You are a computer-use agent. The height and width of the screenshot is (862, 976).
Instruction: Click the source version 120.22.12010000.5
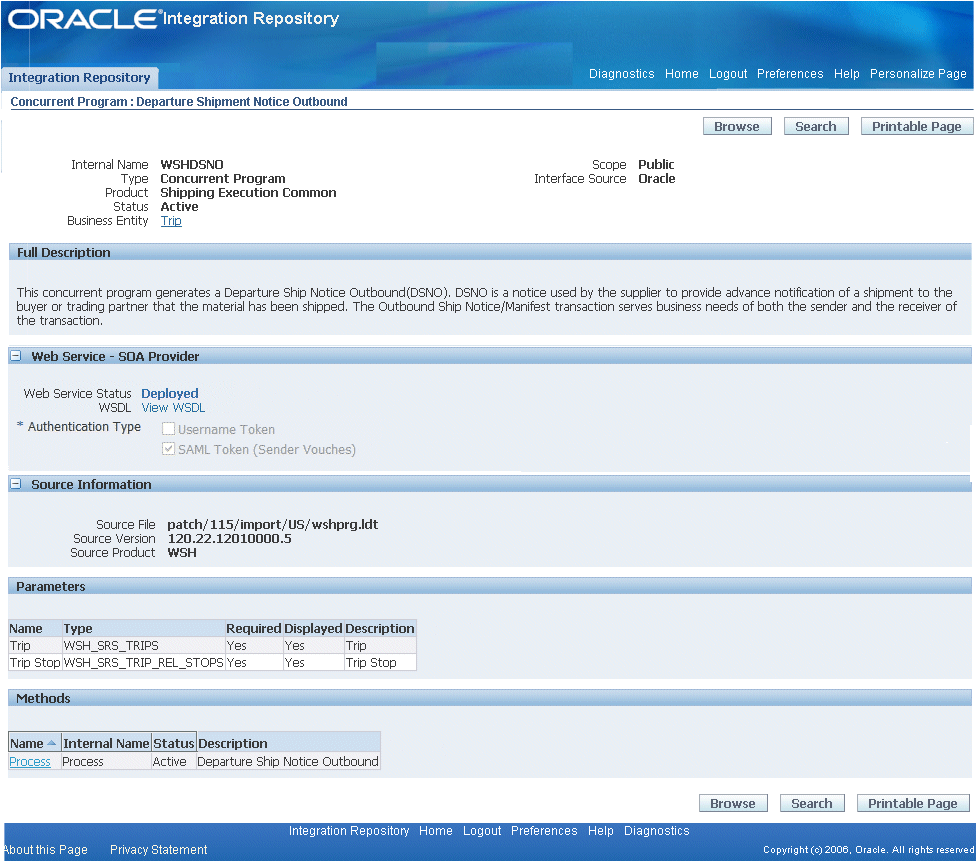(x=229, y=538)
